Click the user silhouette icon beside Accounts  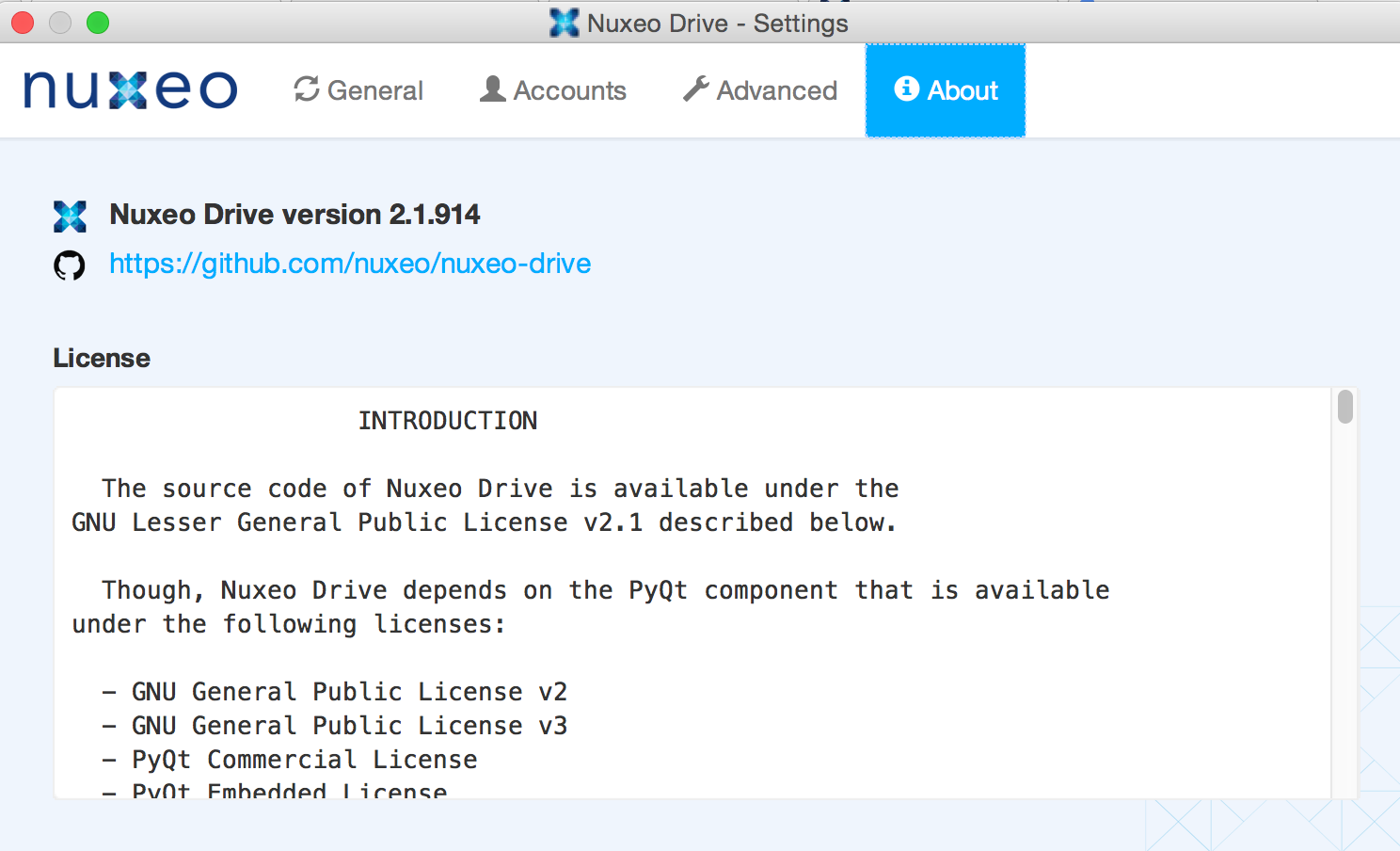[493, 89]
